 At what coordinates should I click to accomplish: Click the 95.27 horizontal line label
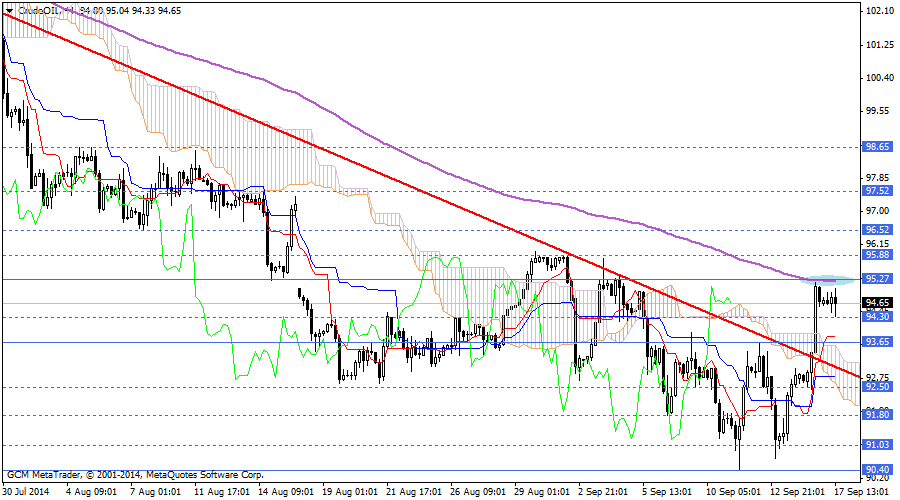coord(878,279)
